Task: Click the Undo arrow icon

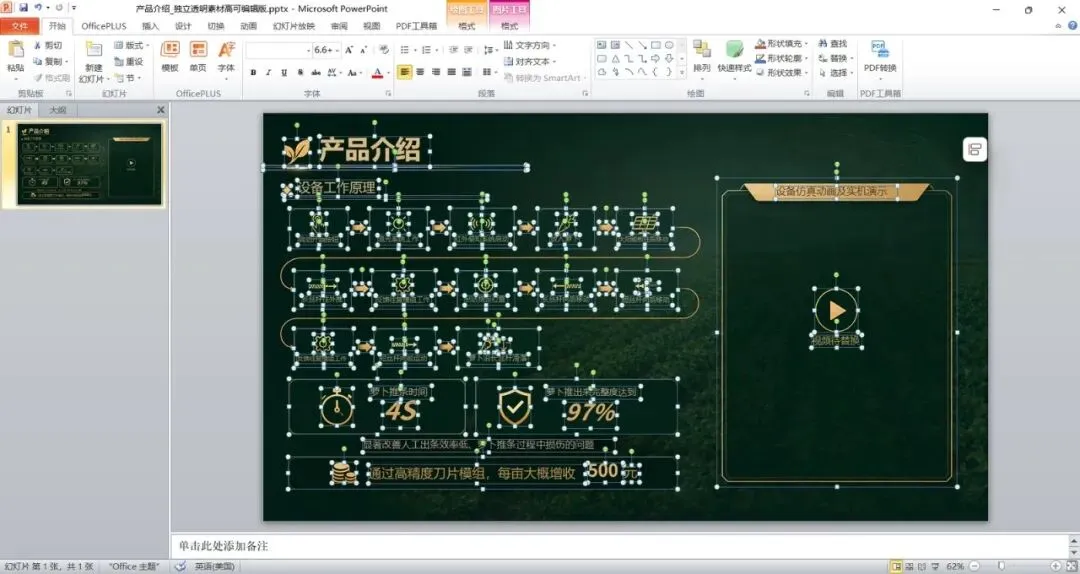Action: [x=39, y=8]
